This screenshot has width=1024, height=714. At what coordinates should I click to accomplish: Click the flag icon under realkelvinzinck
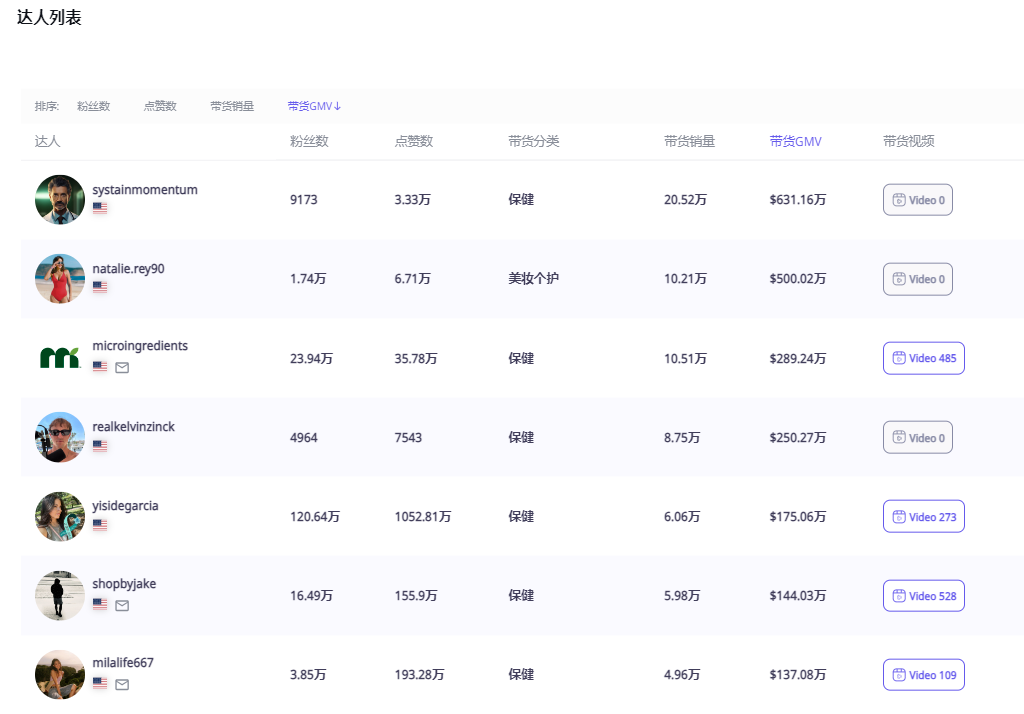coord(100,446)
